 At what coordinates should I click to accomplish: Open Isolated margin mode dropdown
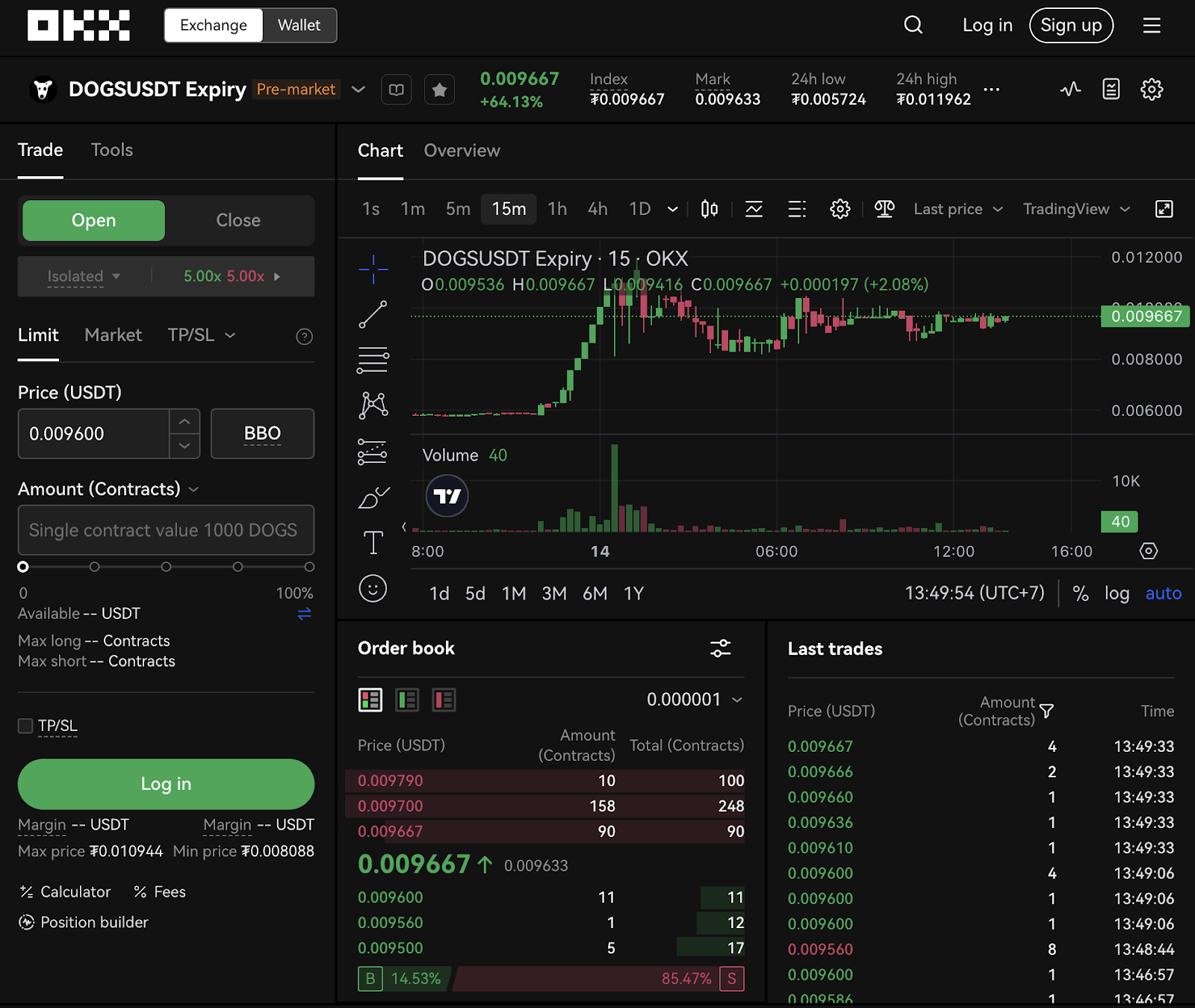[84, 276]
